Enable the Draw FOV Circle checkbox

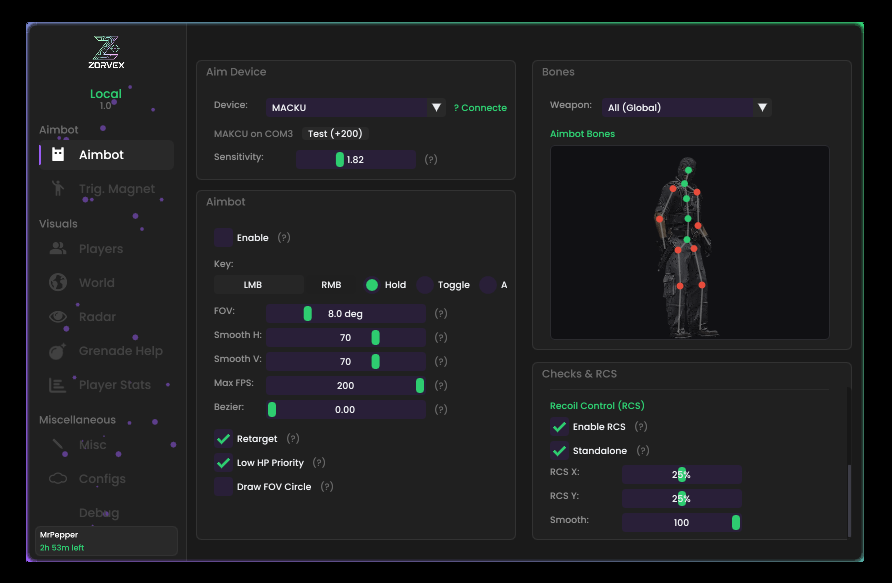(223, 487)
